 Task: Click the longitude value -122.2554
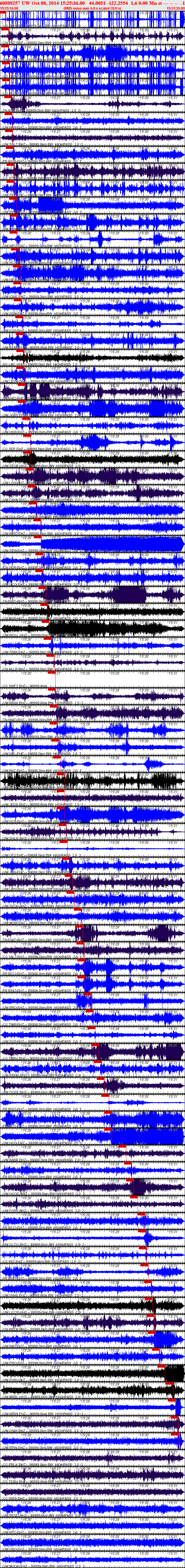(x=119, y=3)
